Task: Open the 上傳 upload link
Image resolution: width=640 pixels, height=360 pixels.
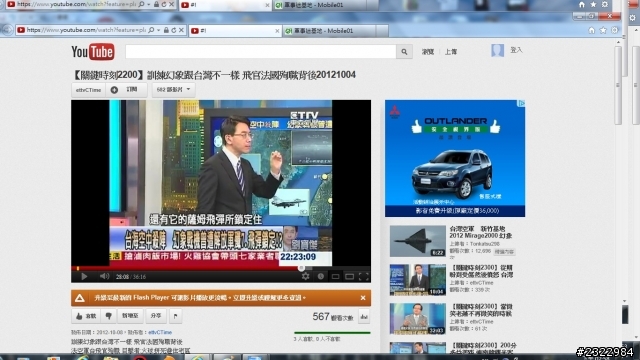Action: point(451,52)
